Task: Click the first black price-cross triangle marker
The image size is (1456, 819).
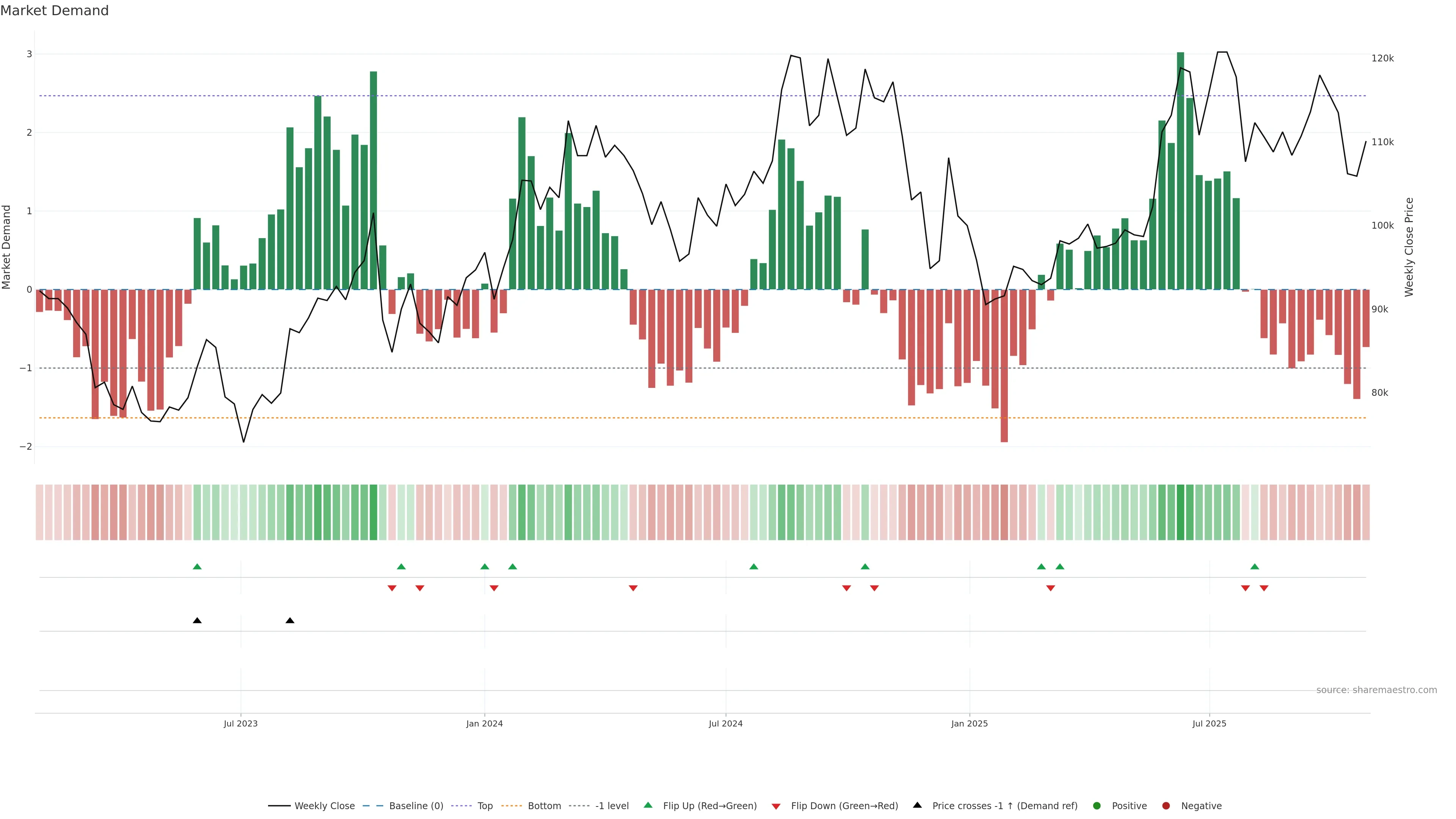Action: pos(197,621)
